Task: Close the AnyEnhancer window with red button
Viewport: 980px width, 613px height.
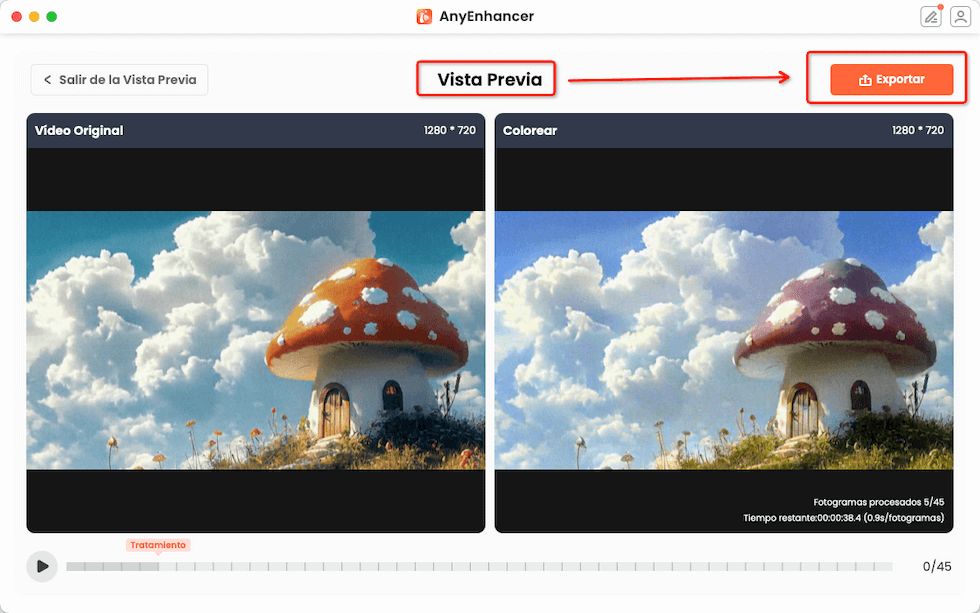Action: (16, 16)
